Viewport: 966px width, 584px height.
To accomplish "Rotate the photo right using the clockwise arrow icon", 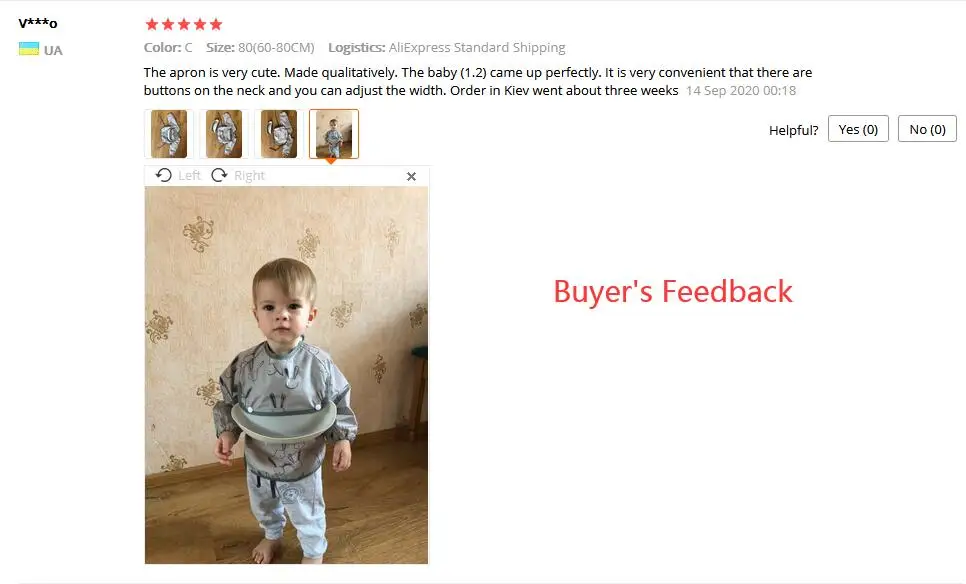I will click(x=219, y=176).
